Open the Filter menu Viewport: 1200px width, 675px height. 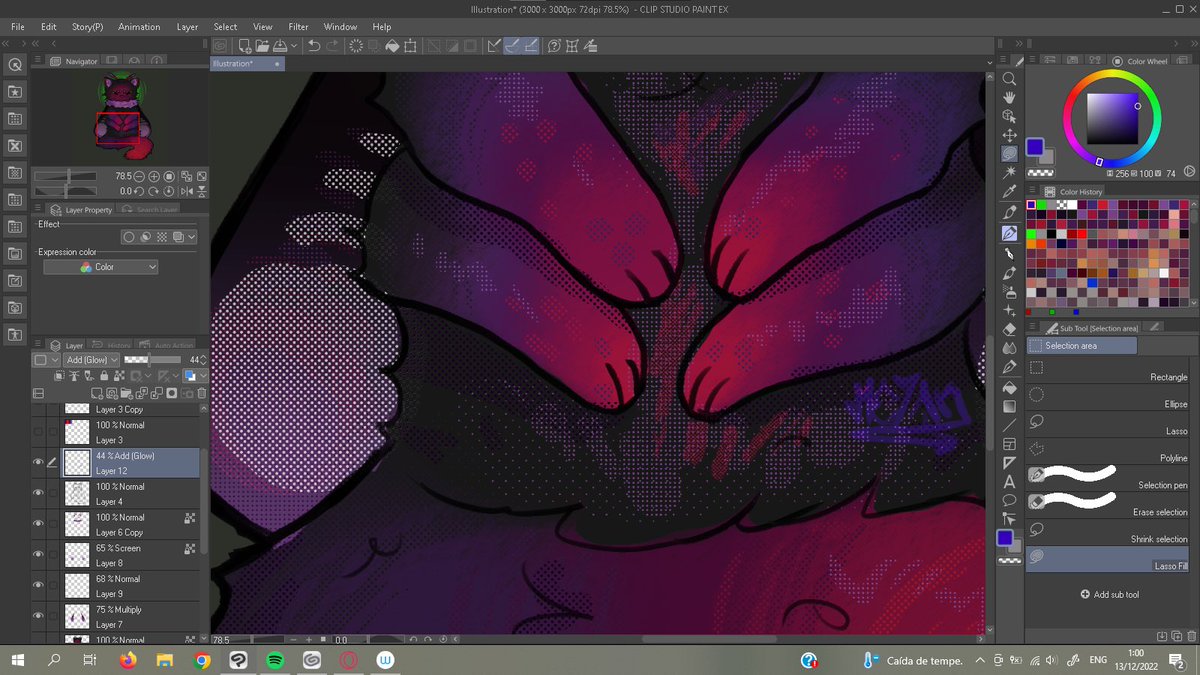pyautogui.click(x=299, y=27)
